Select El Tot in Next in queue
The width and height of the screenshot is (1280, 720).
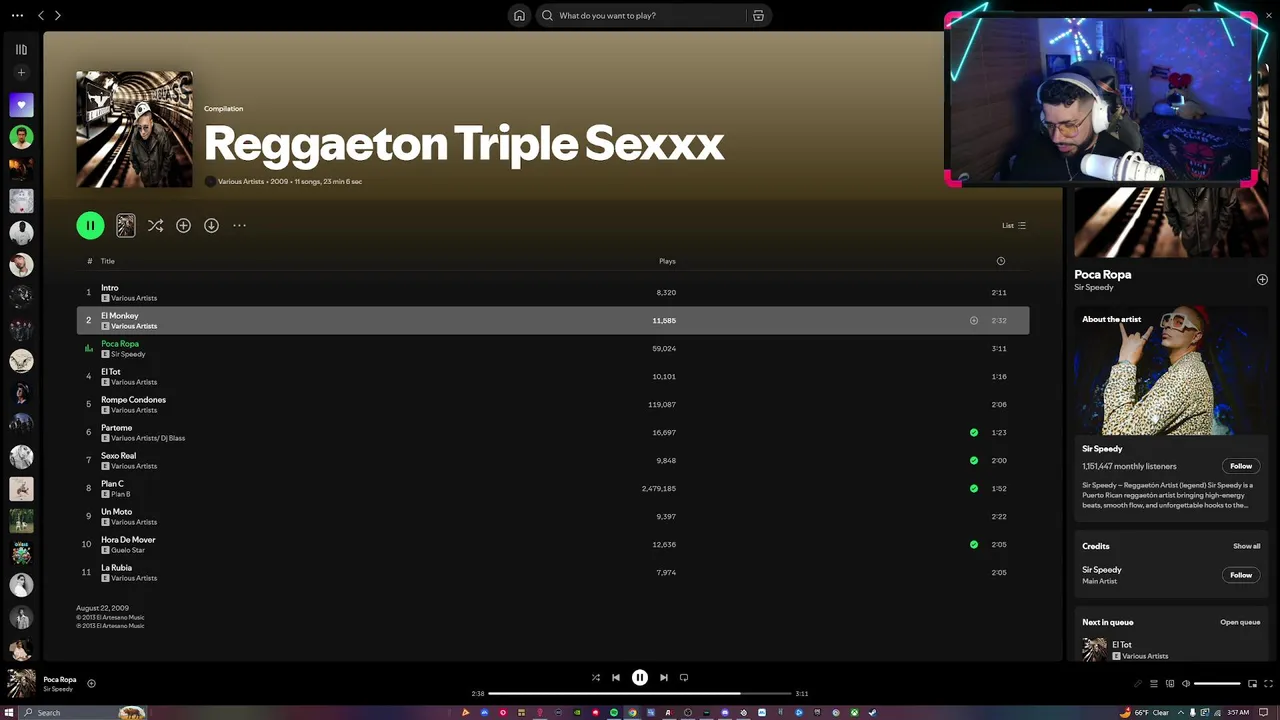(x=1171, y=649)
